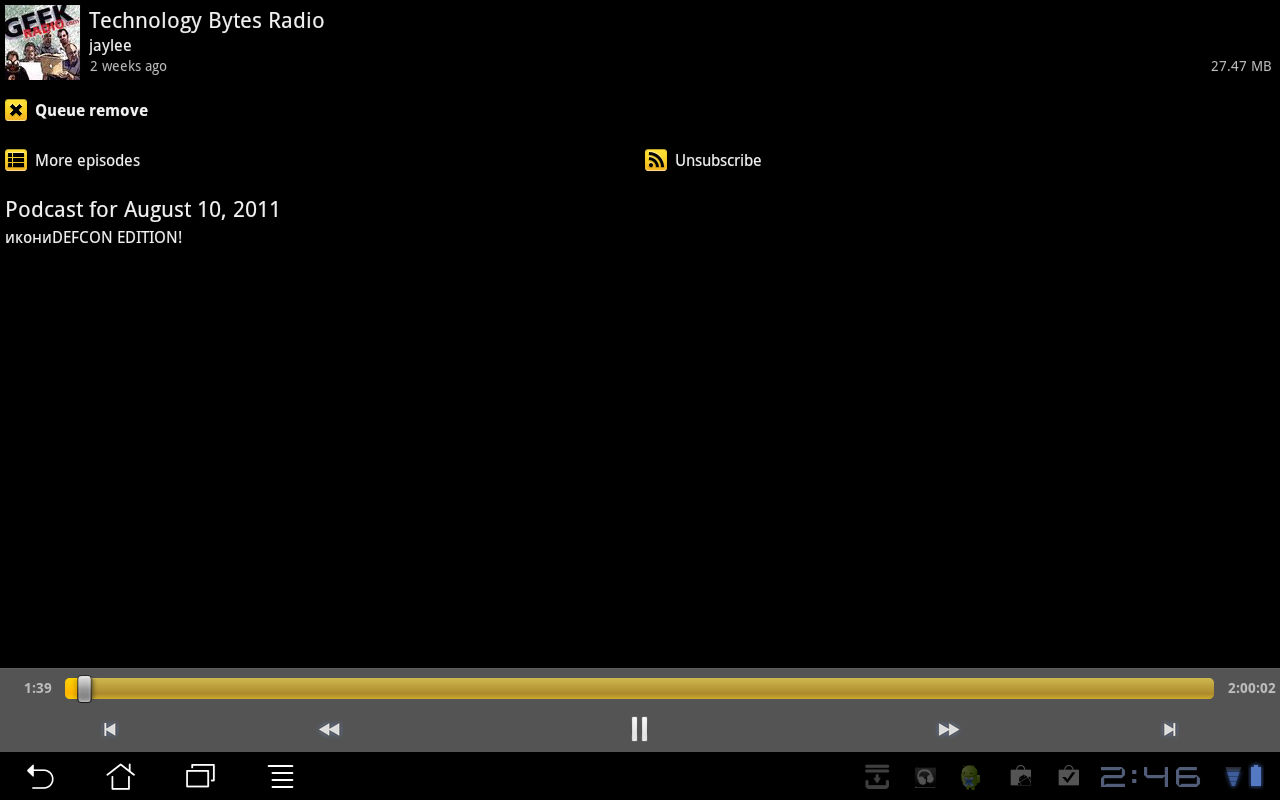
Task: Skip to the next track
Action: coord(1169,729)
